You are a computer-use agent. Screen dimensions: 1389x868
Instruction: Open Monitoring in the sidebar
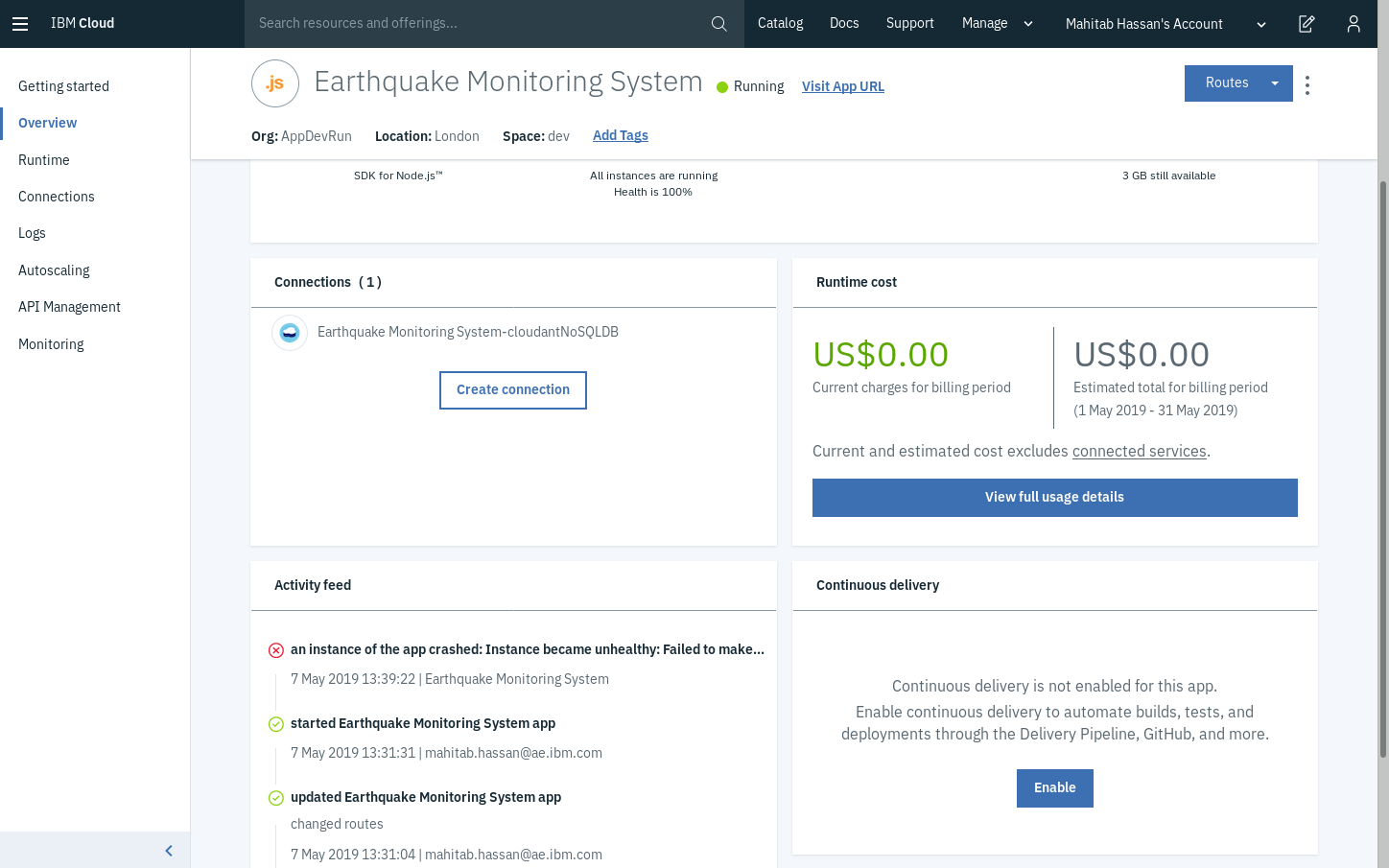(x=51, y=344)
